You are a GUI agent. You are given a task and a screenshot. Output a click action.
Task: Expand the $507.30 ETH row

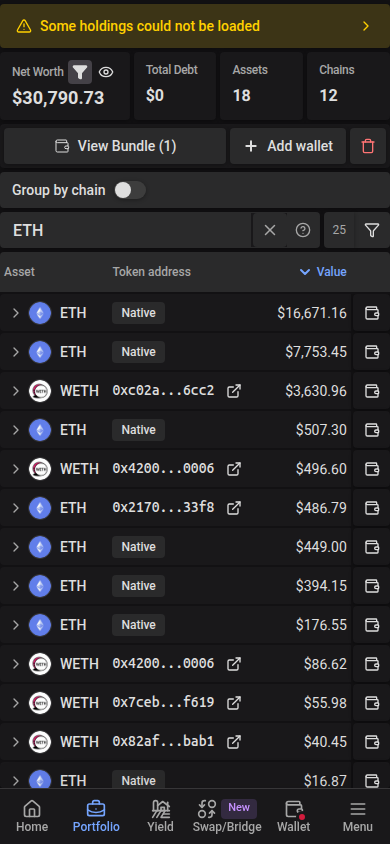click(16, 430)
